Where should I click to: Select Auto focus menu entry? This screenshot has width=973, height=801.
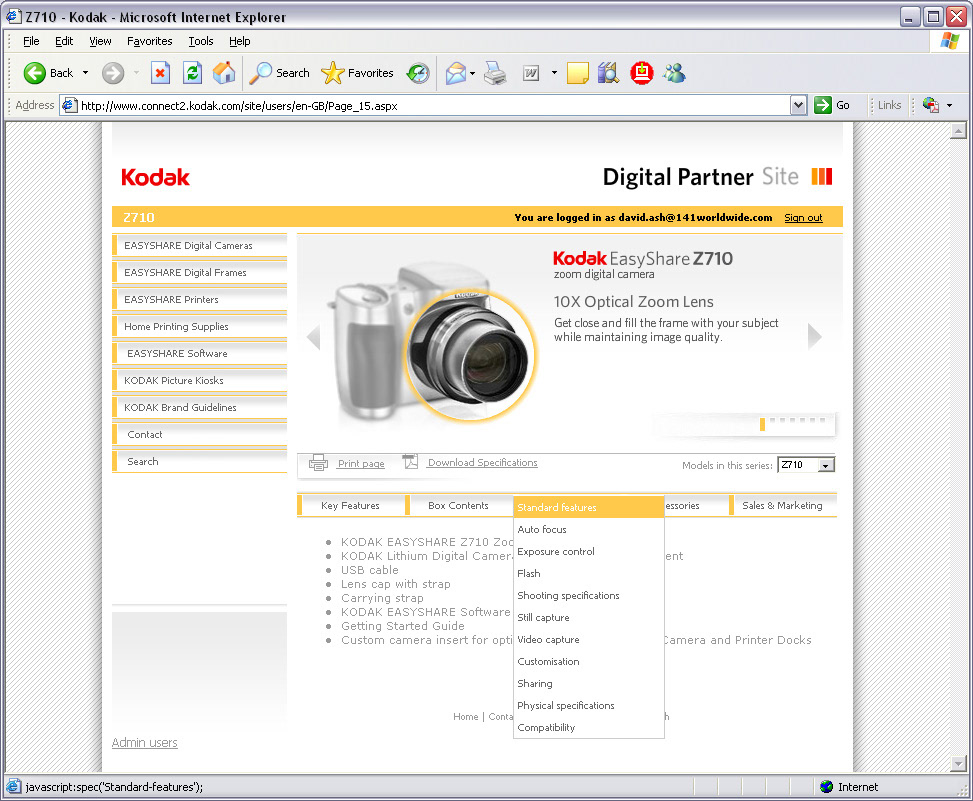tap(588, 529)
